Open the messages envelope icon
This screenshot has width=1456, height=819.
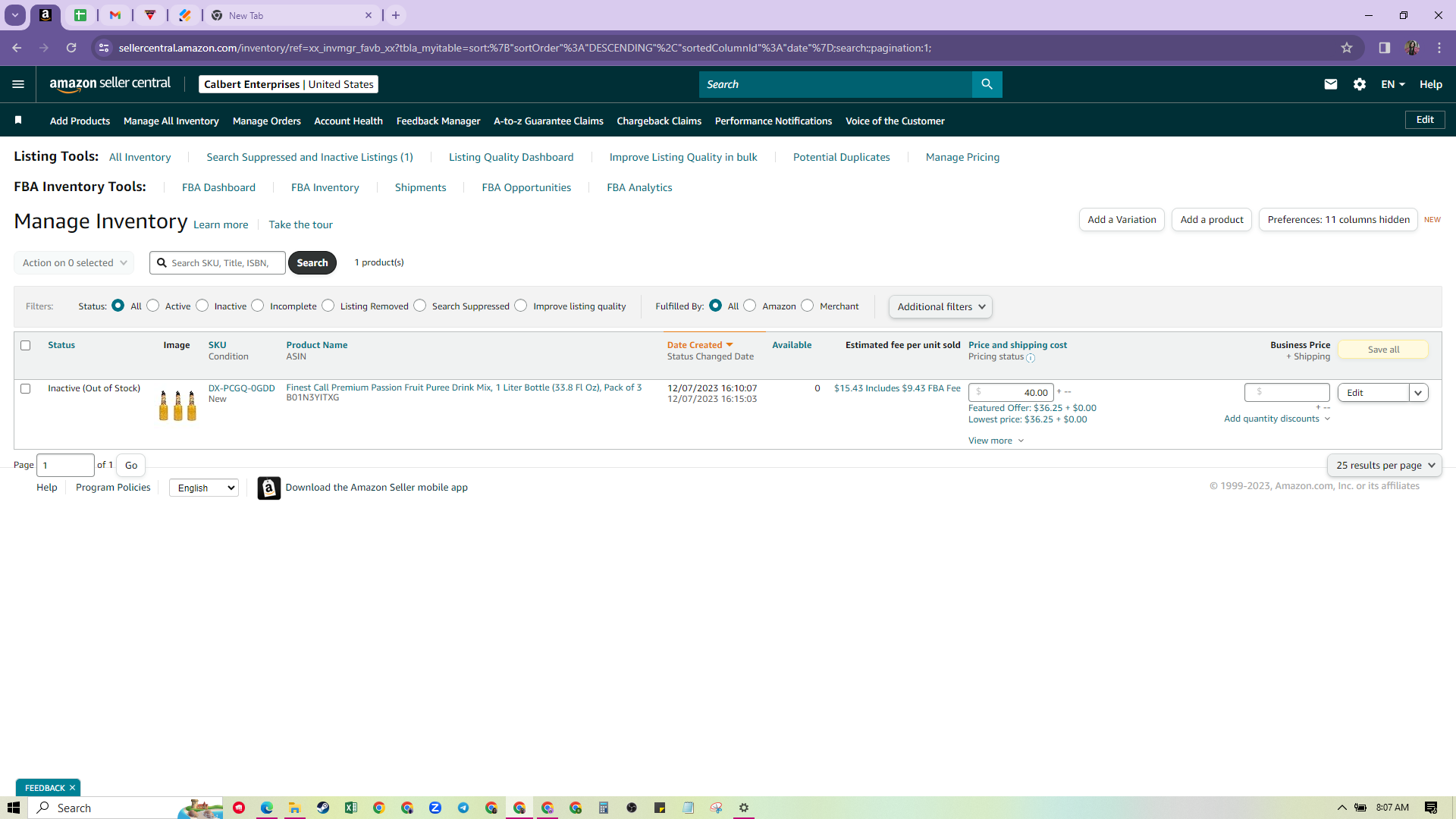click(1330, 84)
